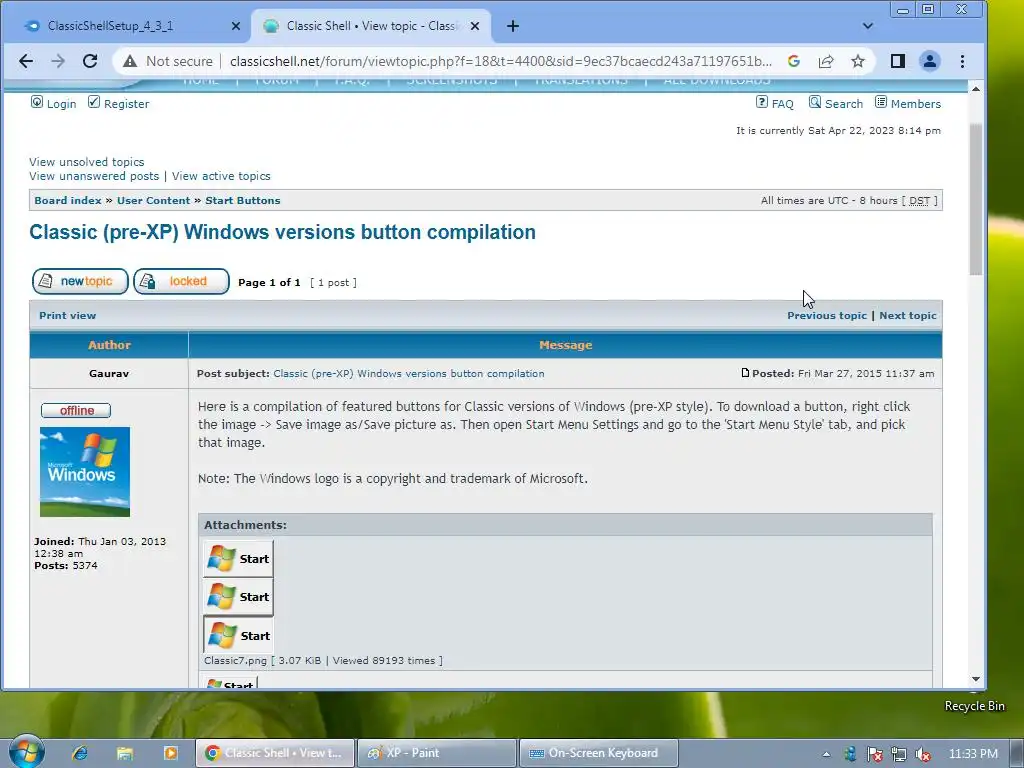Image resolution: width=1024 pixels, height=768 pixels.
Task: Click the DST abbreviation text
Action: click(919, 200)
